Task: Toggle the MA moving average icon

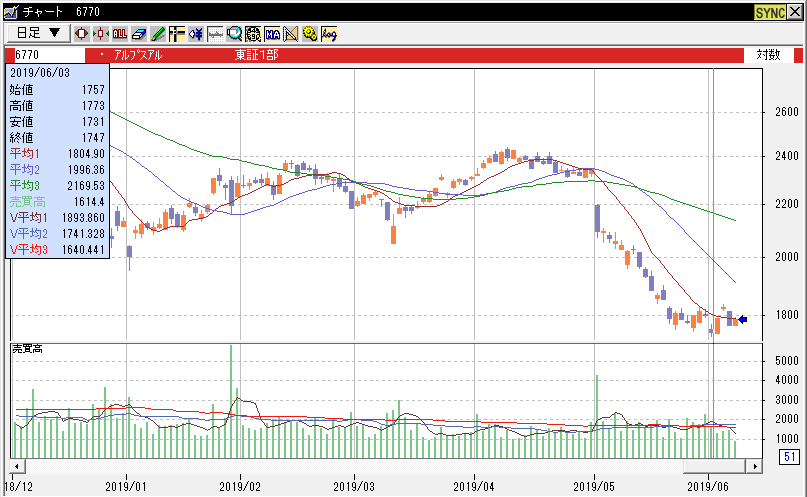Action: [271, 33]
